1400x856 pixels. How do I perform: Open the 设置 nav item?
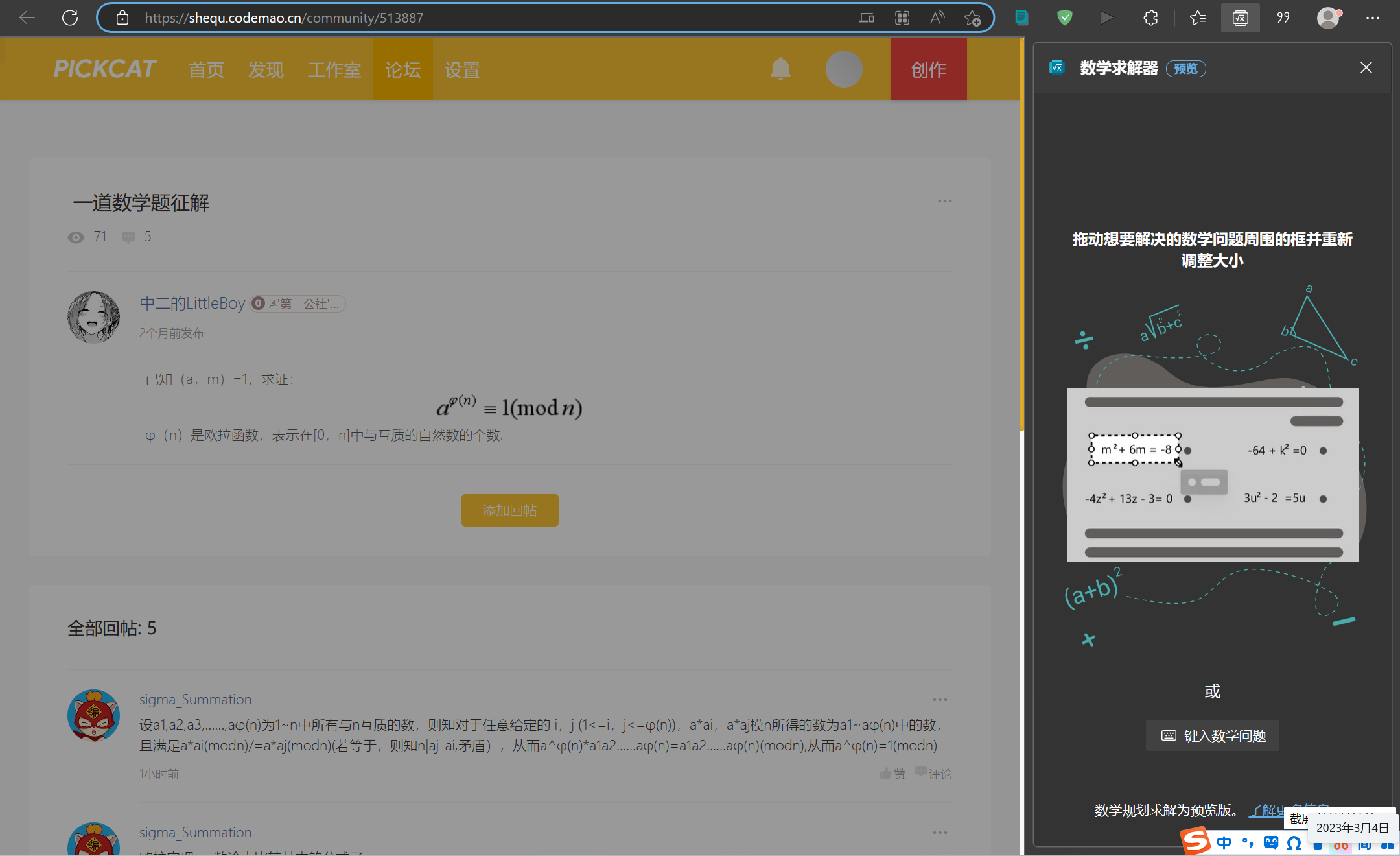[x=462, y=69]
